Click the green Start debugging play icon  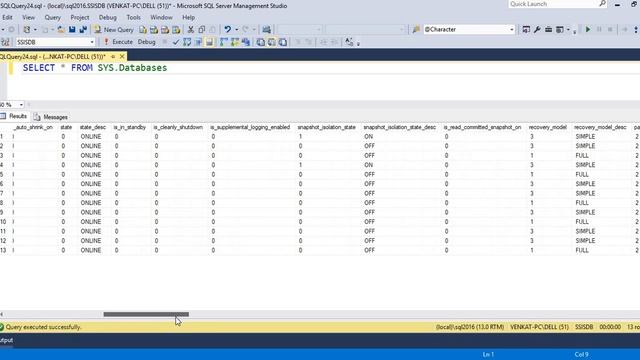click(x=588, y=29)
